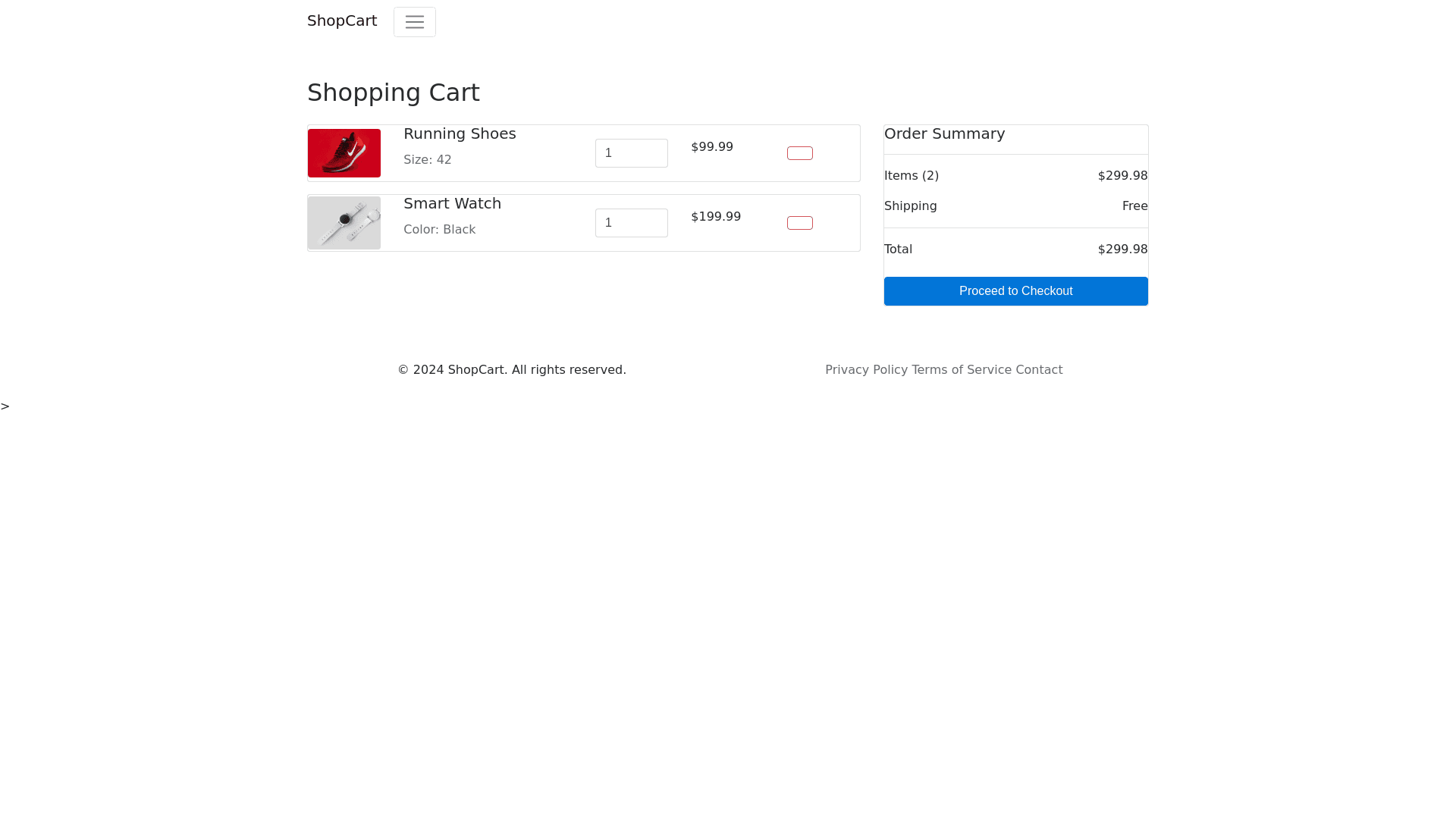Image resolution: width=1456 pixels, height=819 pixels.
Task: Open the Contact footer link
Action: [x=1039, y=370]
